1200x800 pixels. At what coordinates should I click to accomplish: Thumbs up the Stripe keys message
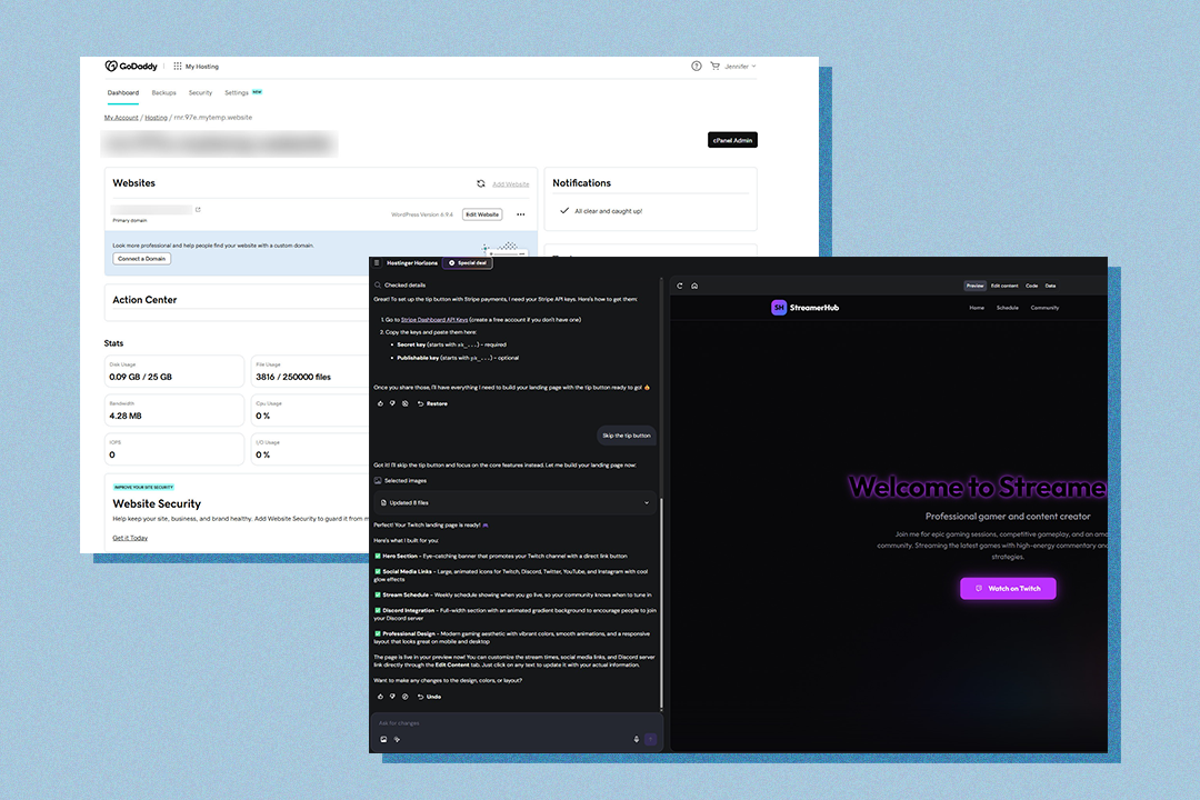pos(380,403)
